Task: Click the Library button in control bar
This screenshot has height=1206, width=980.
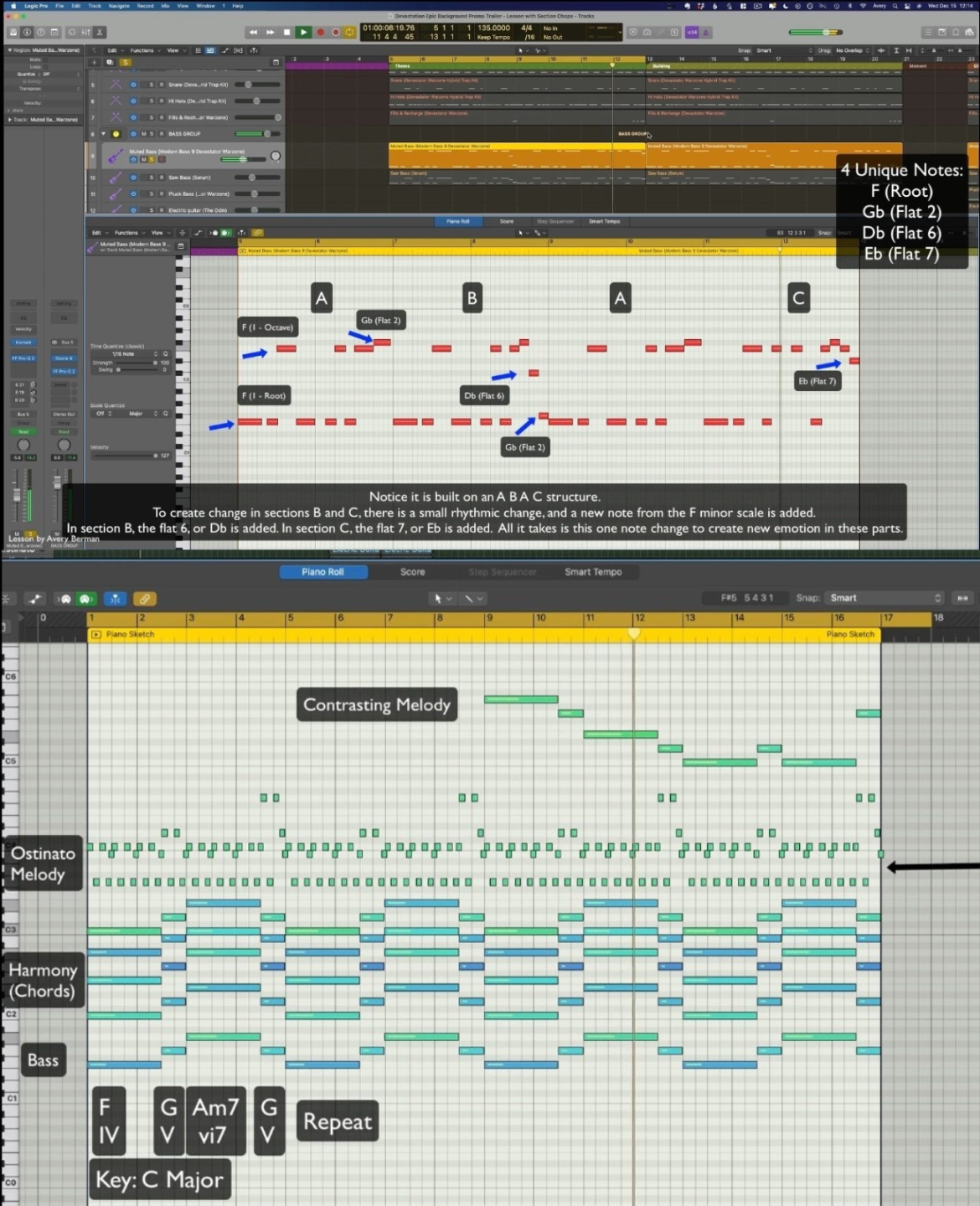Action: coord(12,33)
